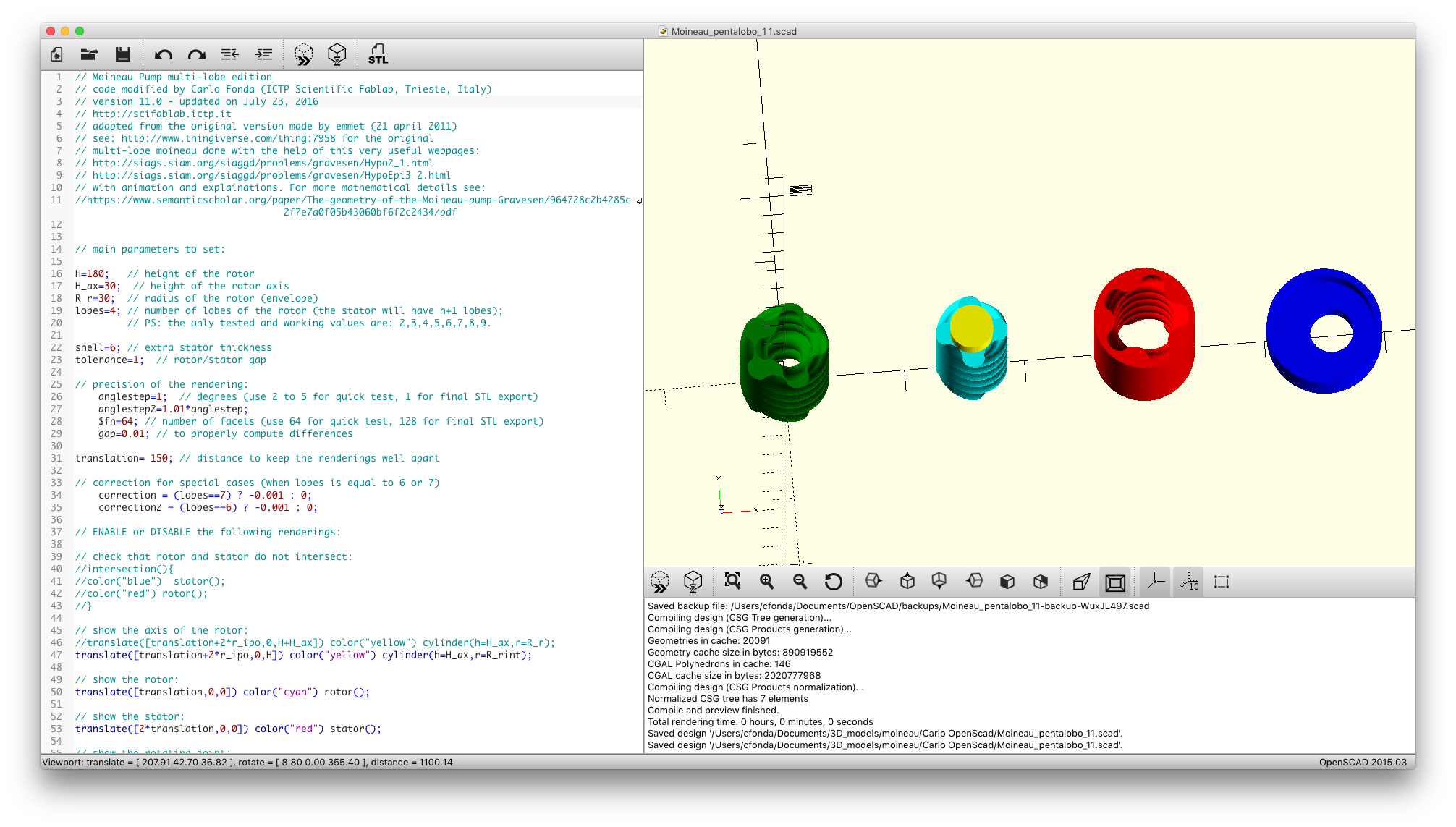Click the "translation= 150;" code line

click(257, 458)
